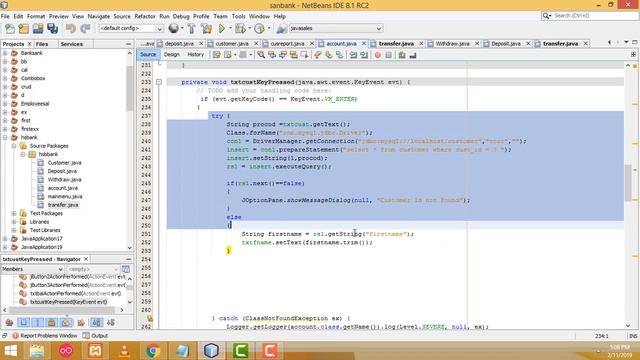This screenshot has height=360, width=640.
Task: Collapse the hsbank project node
Action: point(5,138)
